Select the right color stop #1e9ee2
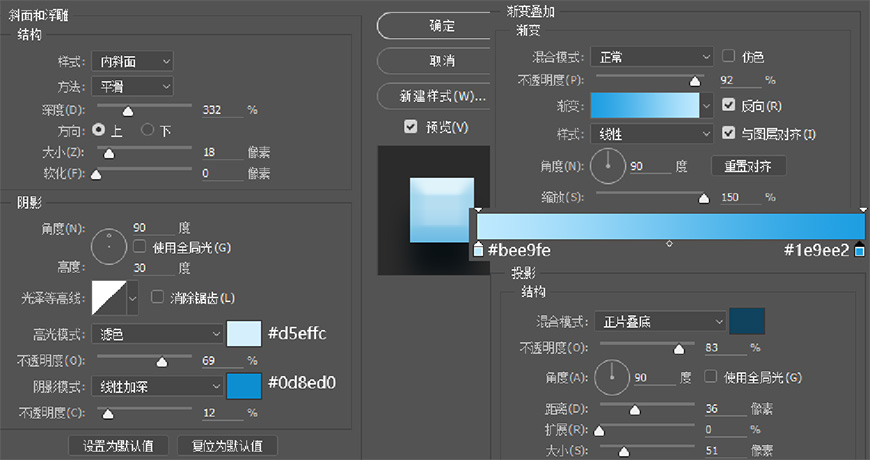 tap(860, 250)
